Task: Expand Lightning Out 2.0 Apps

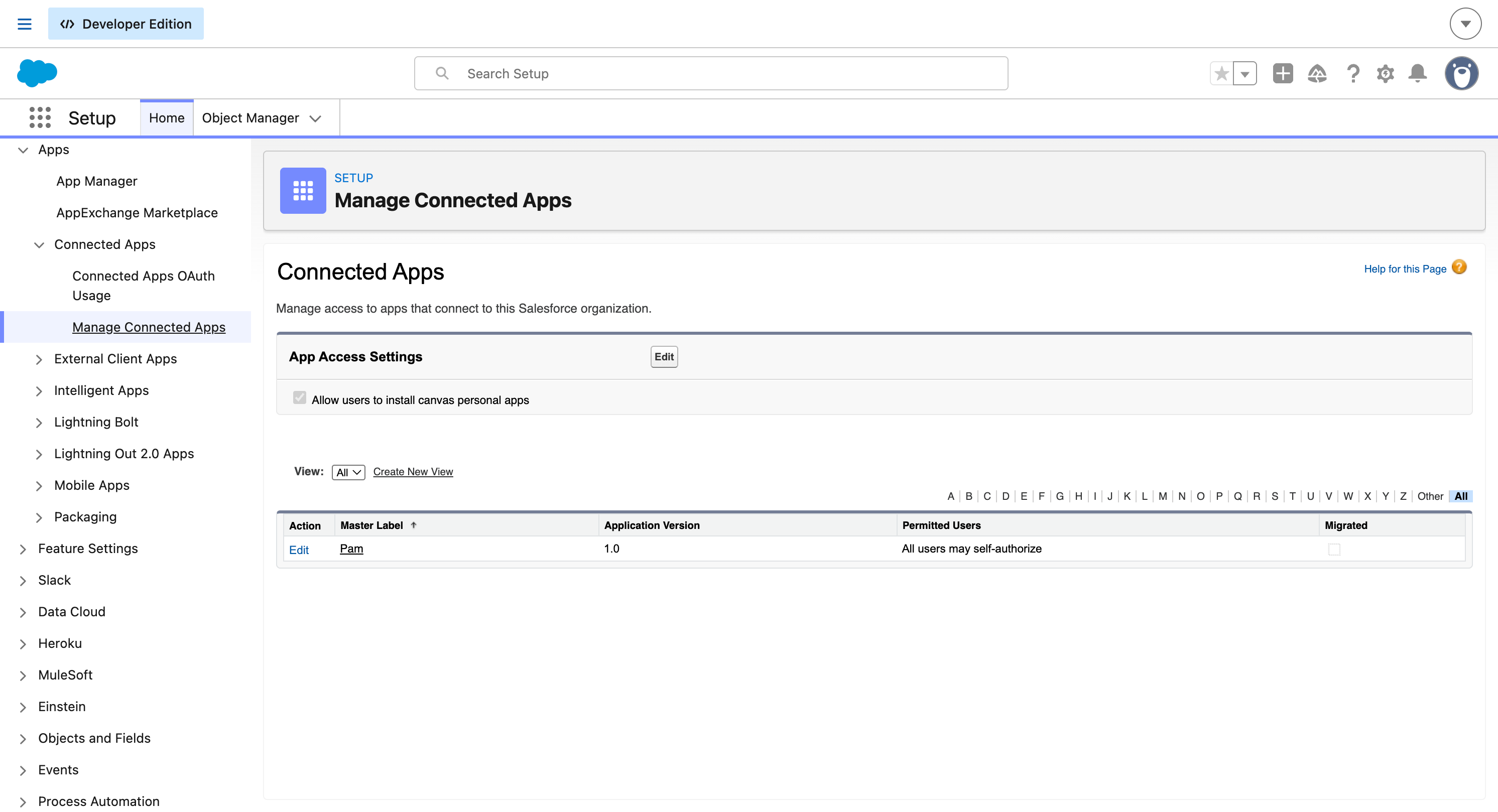Action: pos(39,455)
